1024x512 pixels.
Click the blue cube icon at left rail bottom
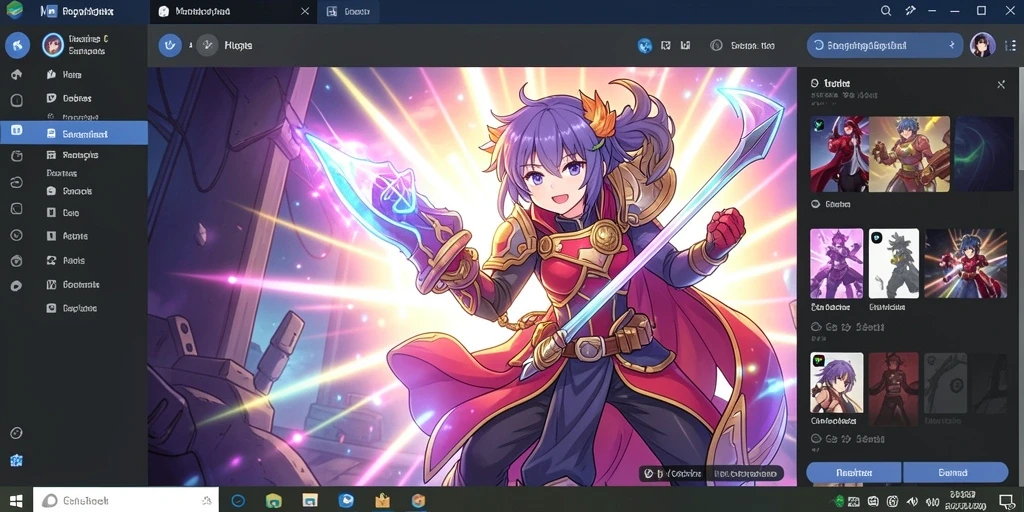tap(17, 460)
